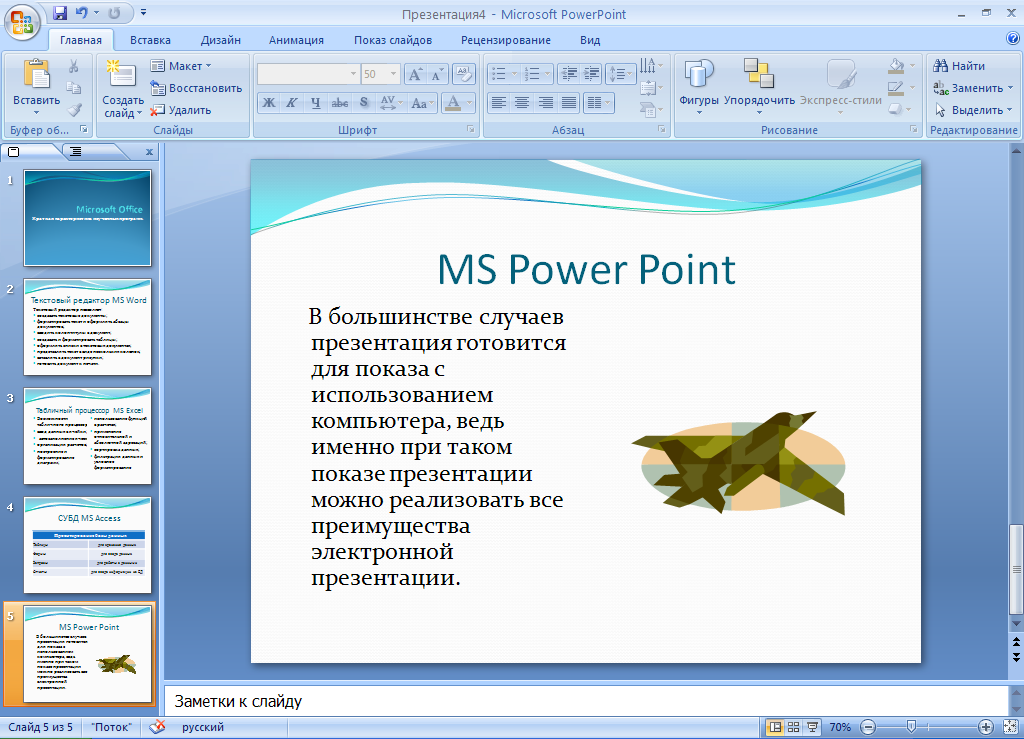Screen dimensions: 1024x739
Task: Apply a numbered list
Action: coord(532,74)
